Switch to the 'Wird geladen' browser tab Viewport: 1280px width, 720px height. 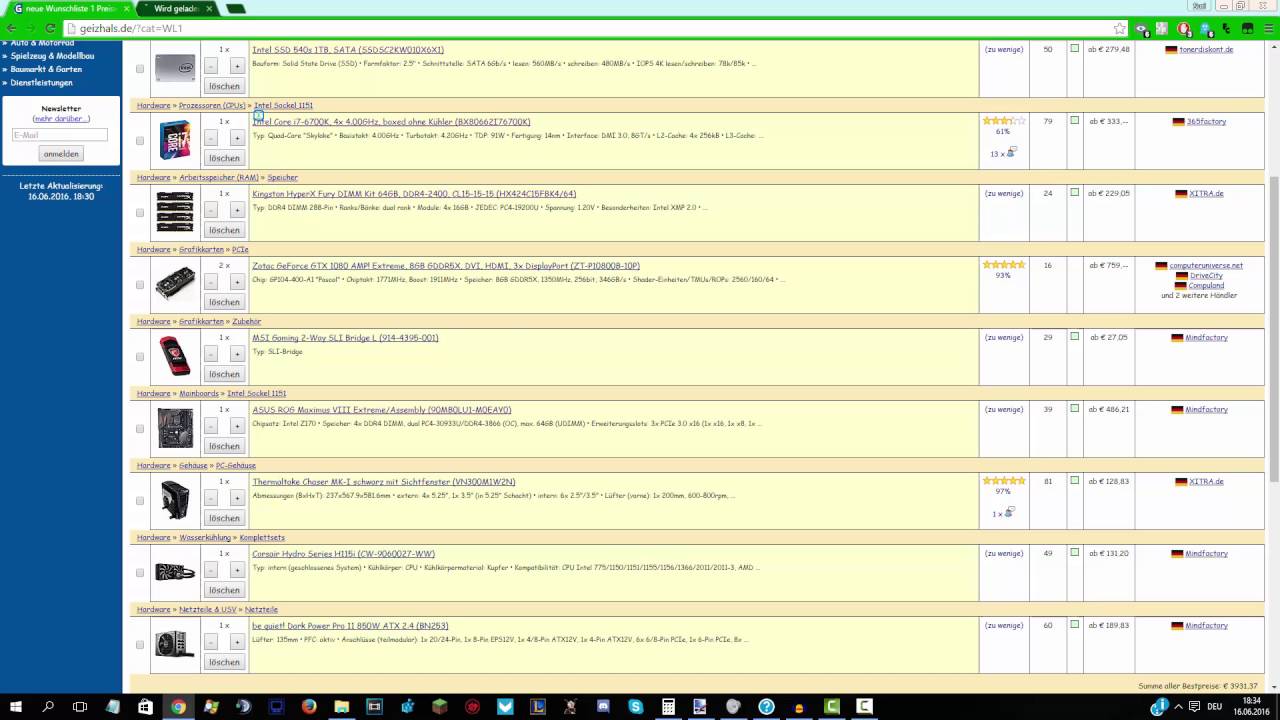coord(178,8)
